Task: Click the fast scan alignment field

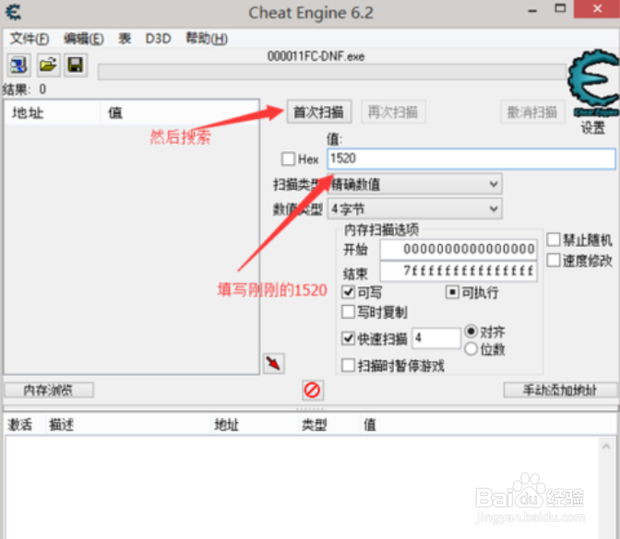Action: [x=436, y=338]
